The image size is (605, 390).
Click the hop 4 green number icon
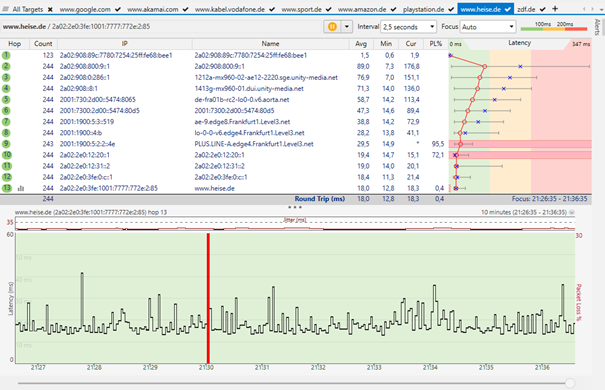pyautogui.click(x=6, y=88)
